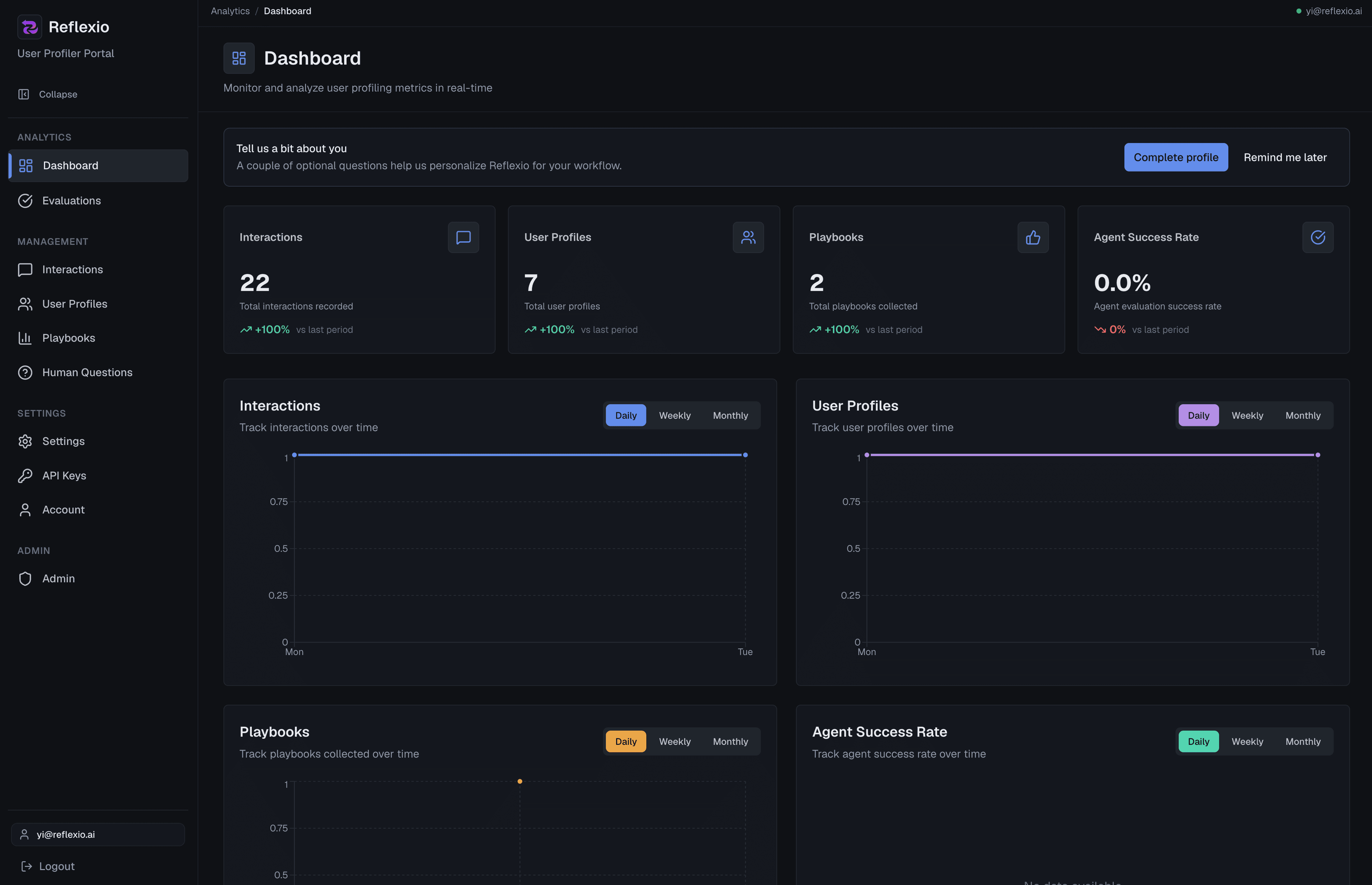This screenshot has height=885, width=1372.
Task: Click yi@reflexio.ai account box in sidebar
Action: 98,835
